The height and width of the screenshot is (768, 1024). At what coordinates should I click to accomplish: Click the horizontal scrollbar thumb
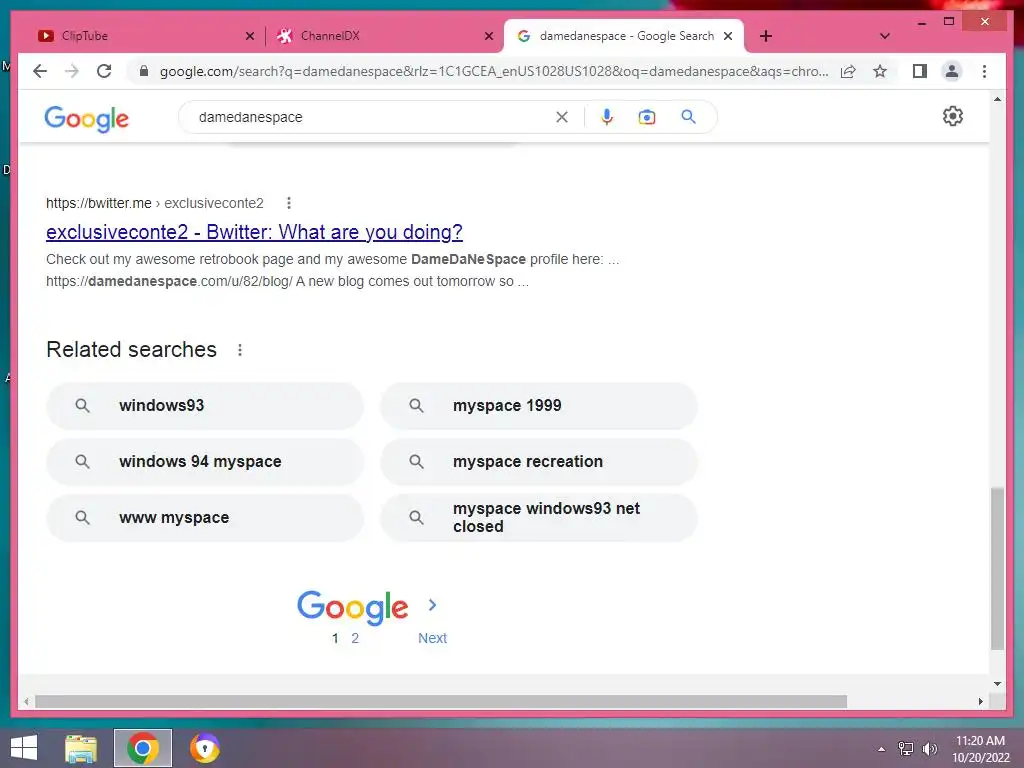point(441,701)
